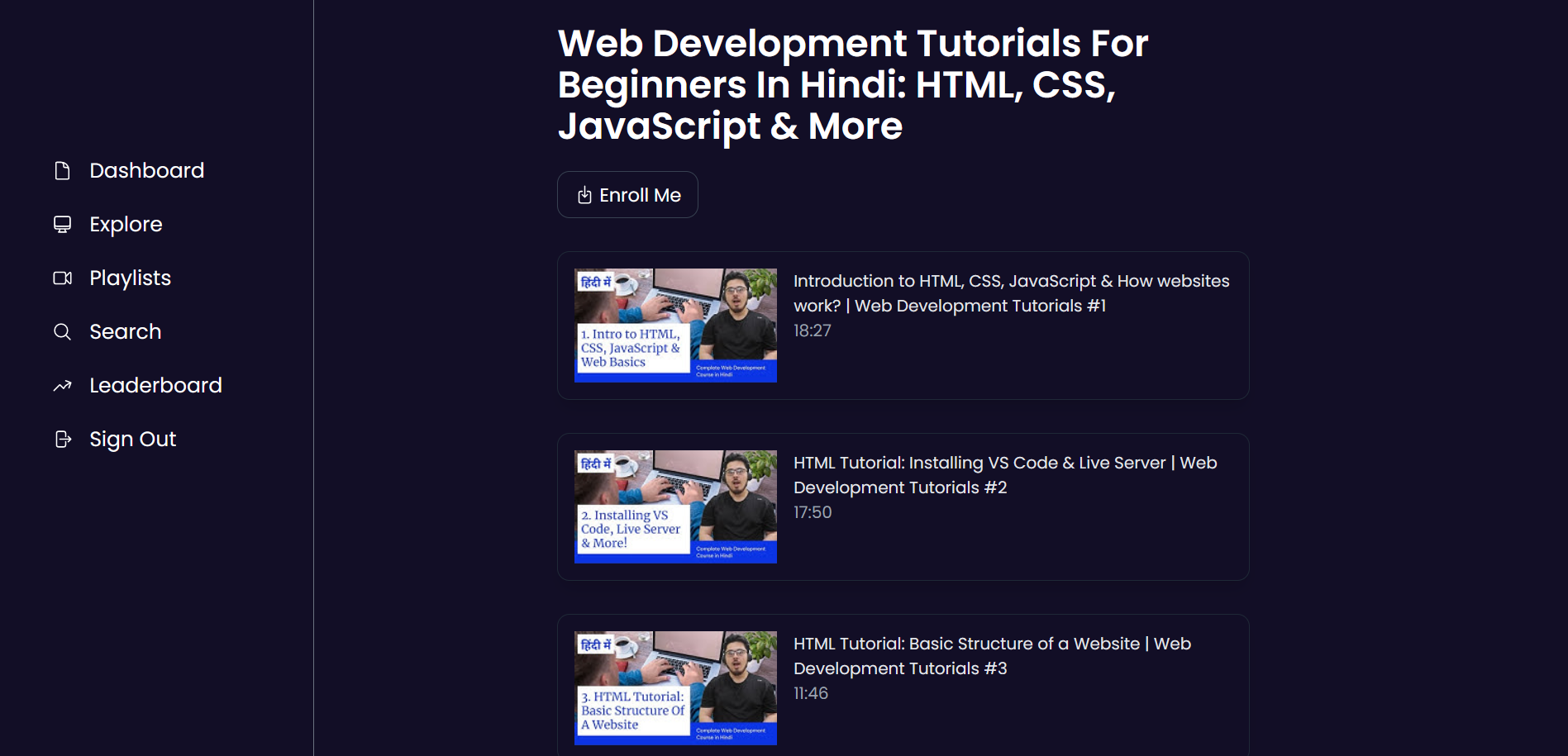Click the 18:27 duration text
Screen dimensions: 1568x756
813,330
